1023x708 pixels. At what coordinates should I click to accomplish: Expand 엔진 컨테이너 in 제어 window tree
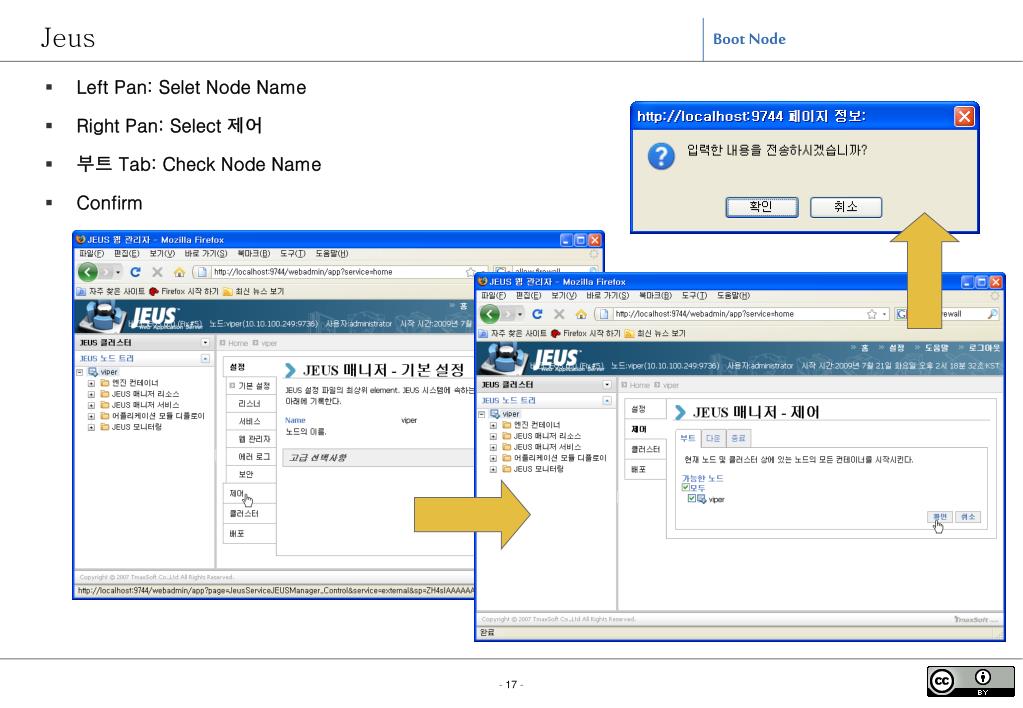[x=493, y=425]
